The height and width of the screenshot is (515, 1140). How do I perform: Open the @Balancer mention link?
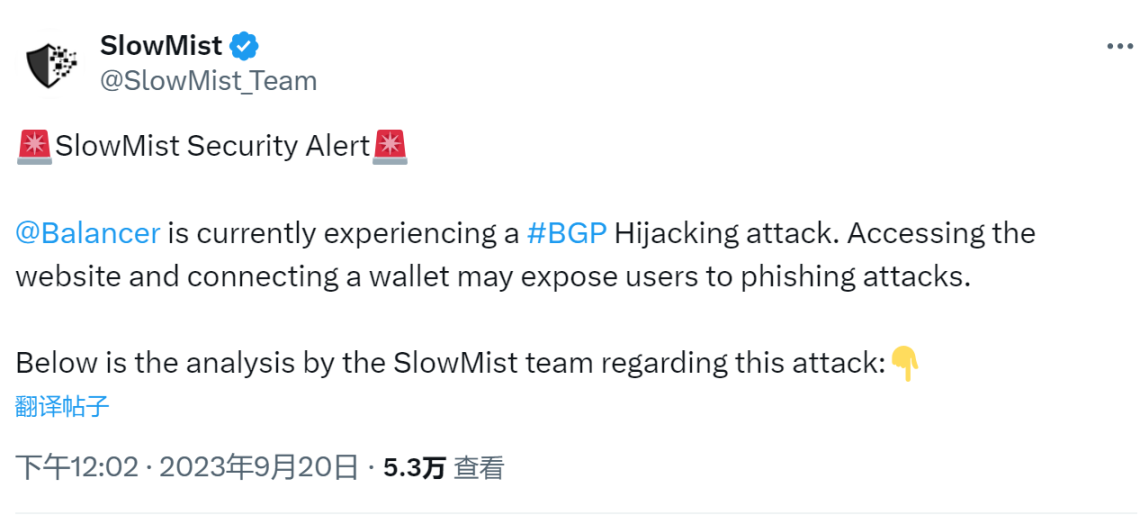point(88,233)
